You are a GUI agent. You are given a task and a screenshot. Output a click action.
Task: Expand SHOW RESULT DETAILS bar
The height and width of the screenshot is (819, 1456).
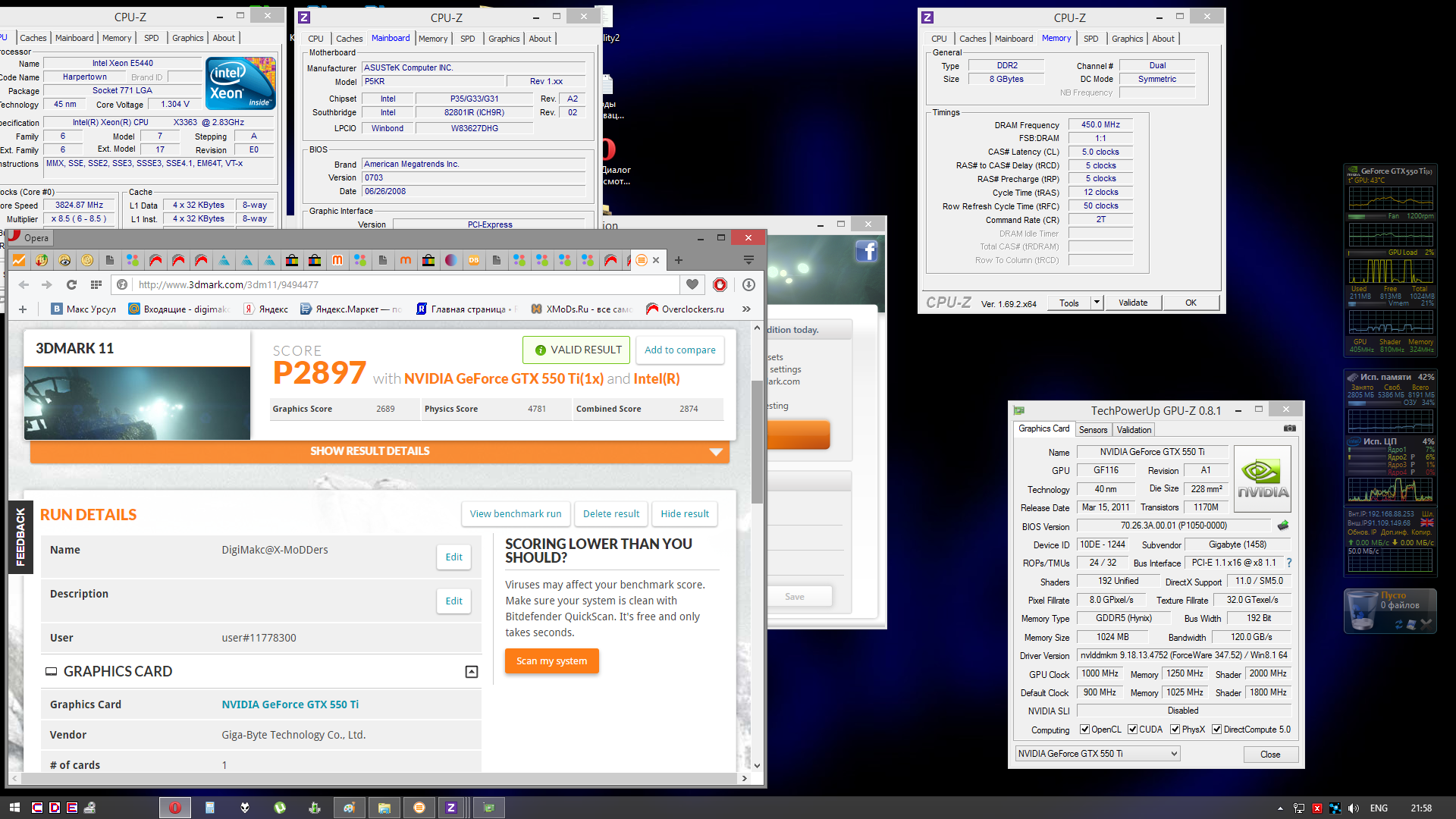point(379,451)
